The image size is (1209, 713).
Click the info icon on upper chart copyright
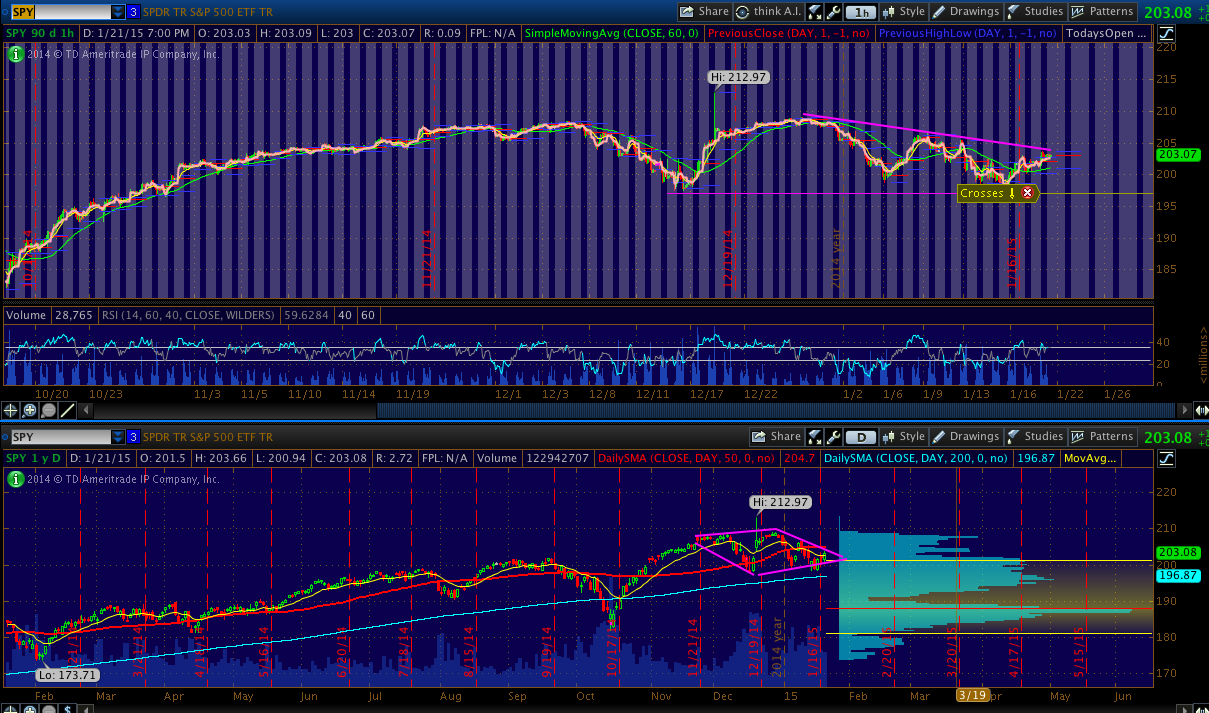click(x=13, y=53)
